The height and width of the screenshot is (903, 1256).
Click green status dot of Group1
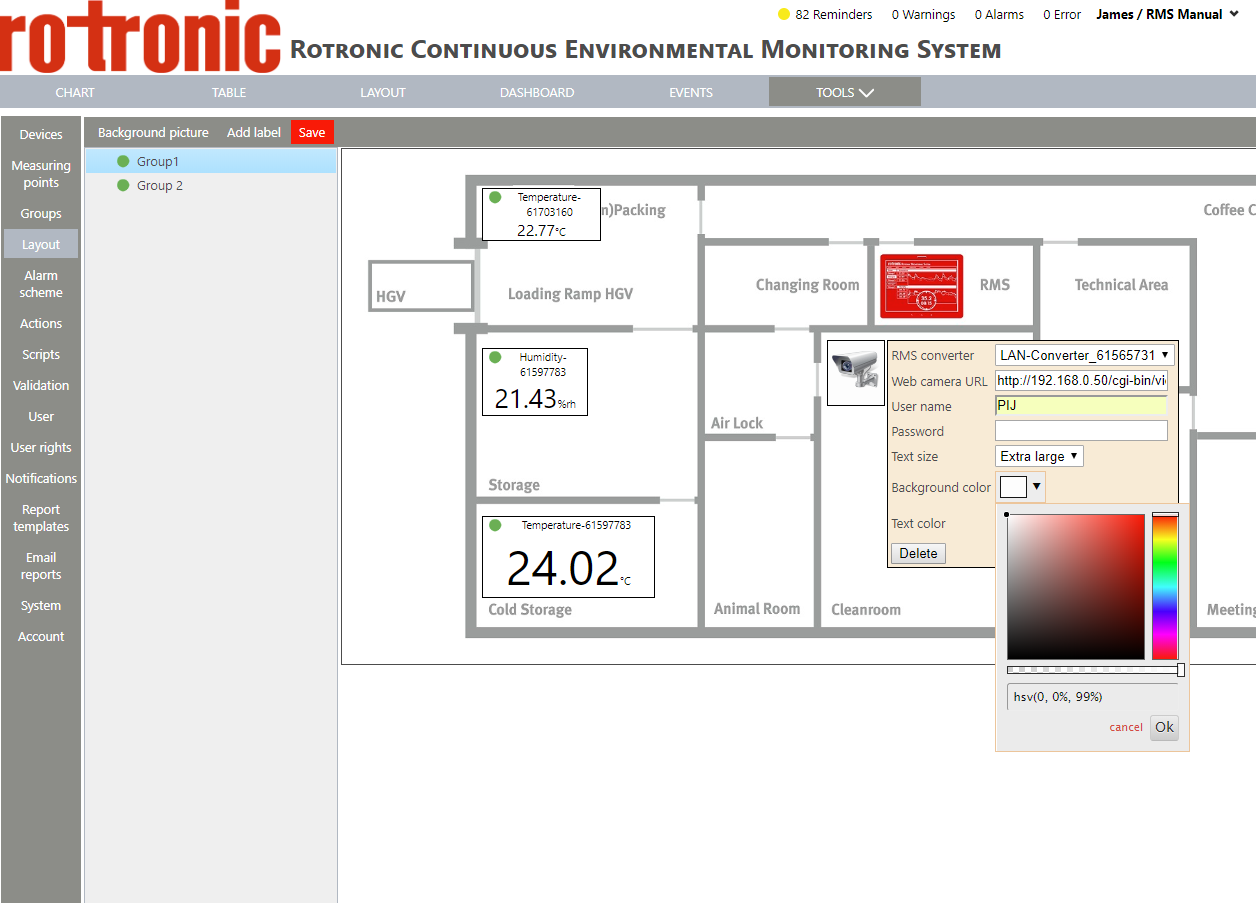tap(123, 161)
